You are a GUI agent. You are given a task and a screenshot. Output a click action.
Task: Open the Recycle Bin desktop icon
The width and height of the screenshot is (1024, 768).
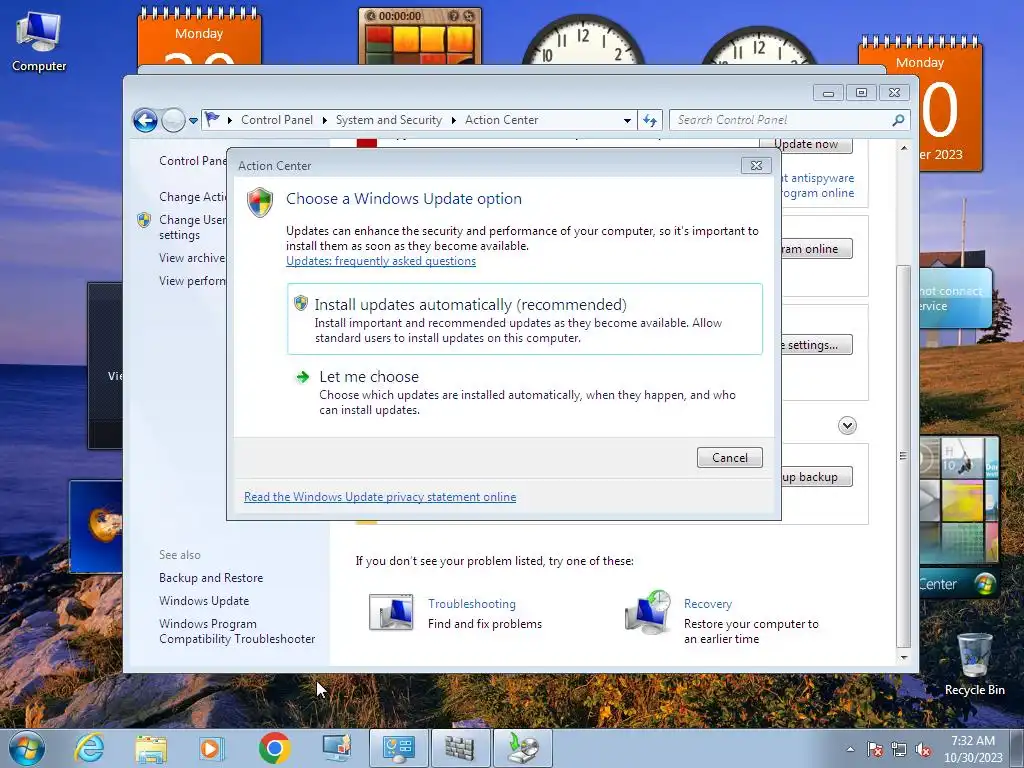coord(974,664)
